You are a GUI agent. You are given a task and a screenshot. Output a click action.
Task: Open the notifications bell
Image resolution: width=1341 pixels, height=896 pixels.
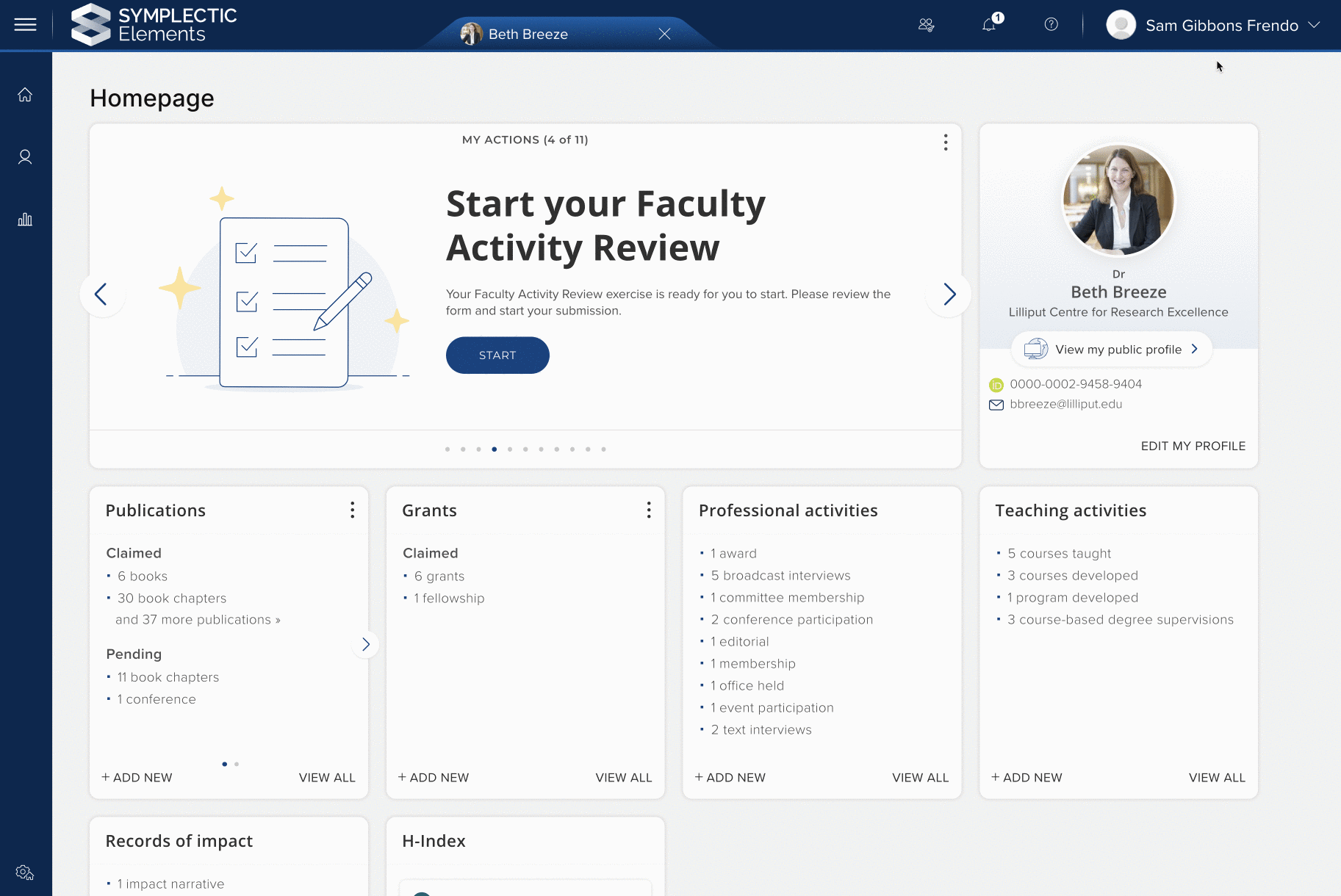[x=989, y=25]
